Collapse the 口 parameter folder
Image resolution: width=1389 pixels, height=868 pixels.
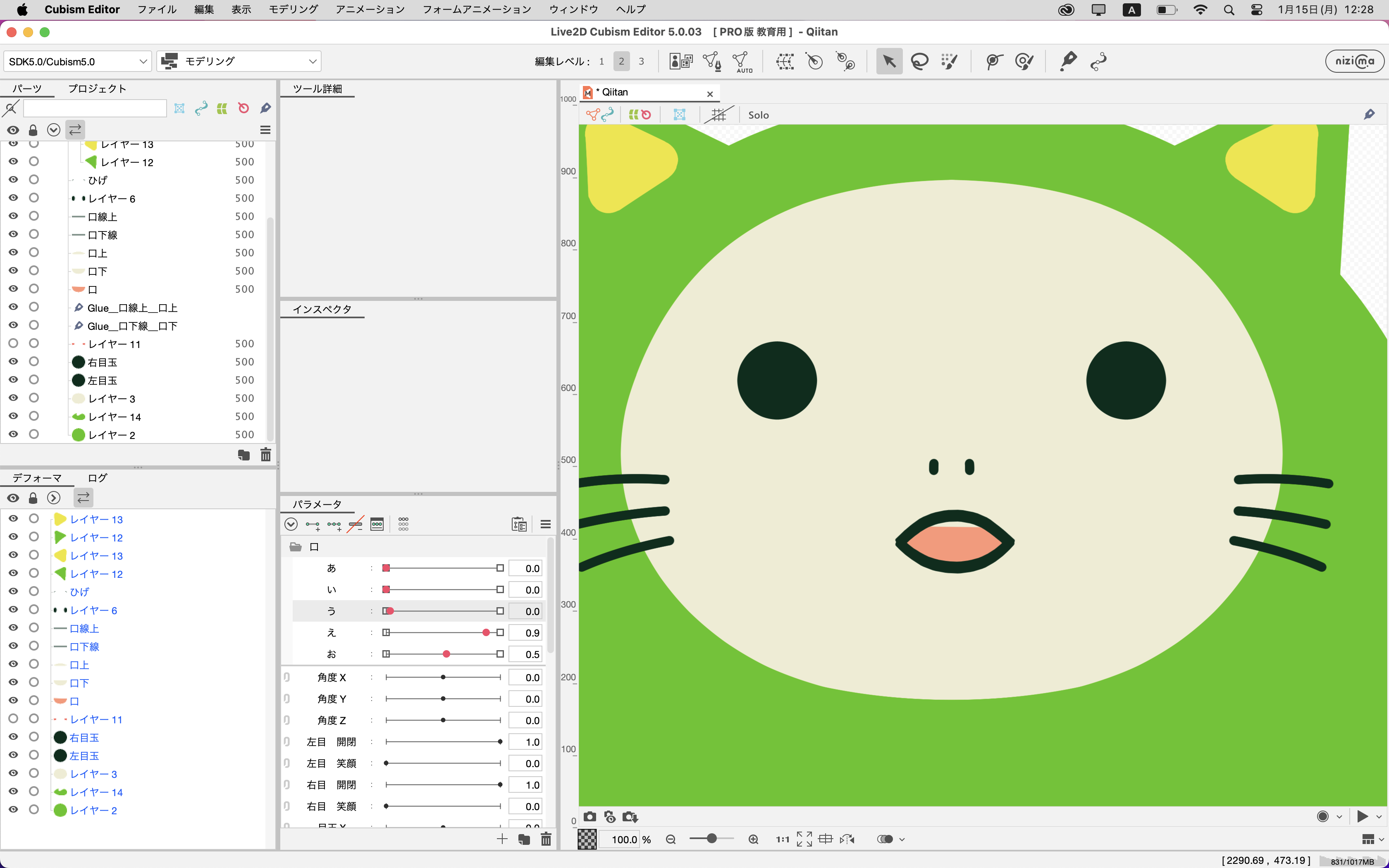pyautogui.click(x=296, y=546)
